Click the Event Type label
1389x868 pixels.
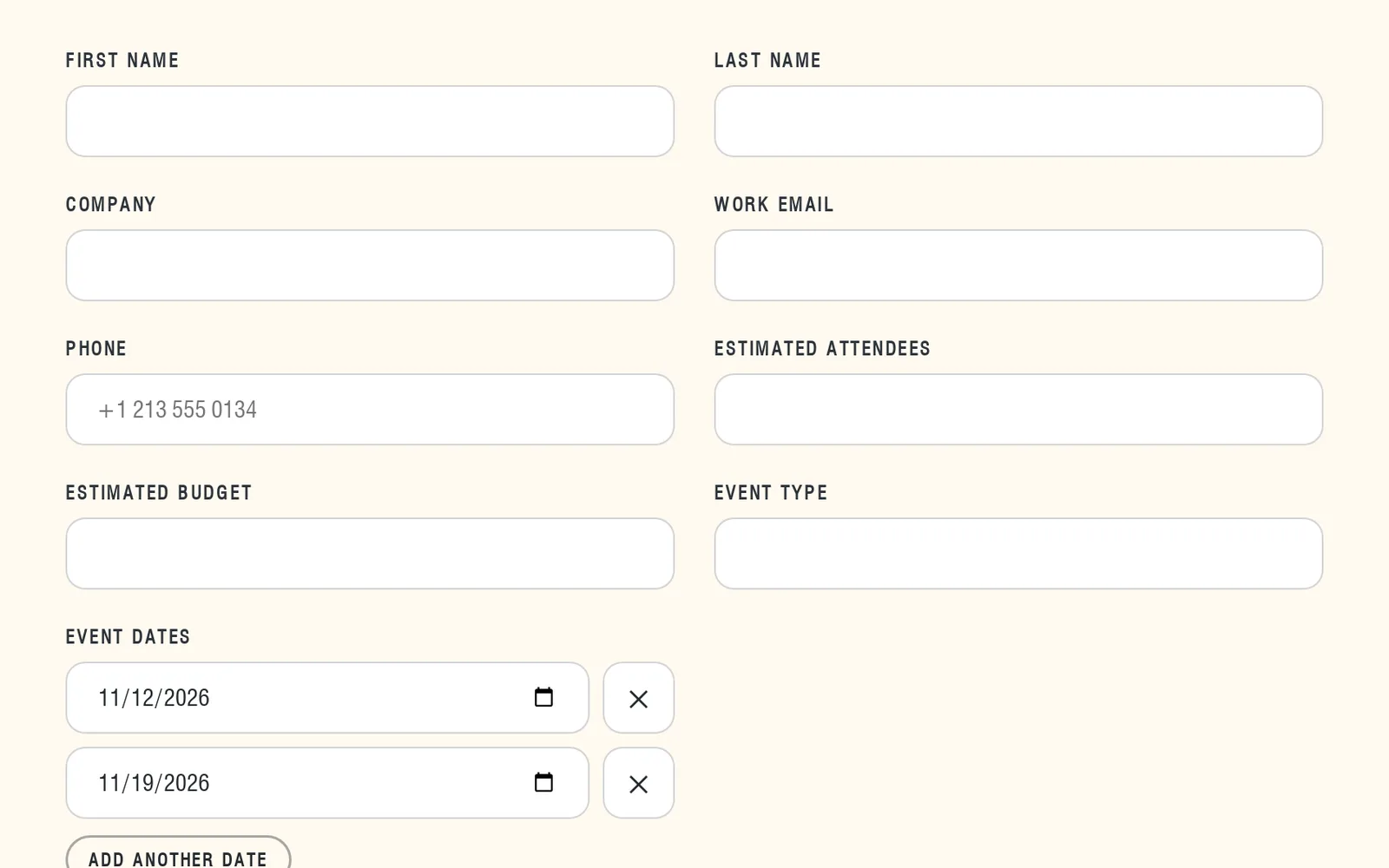click(771, 493)
